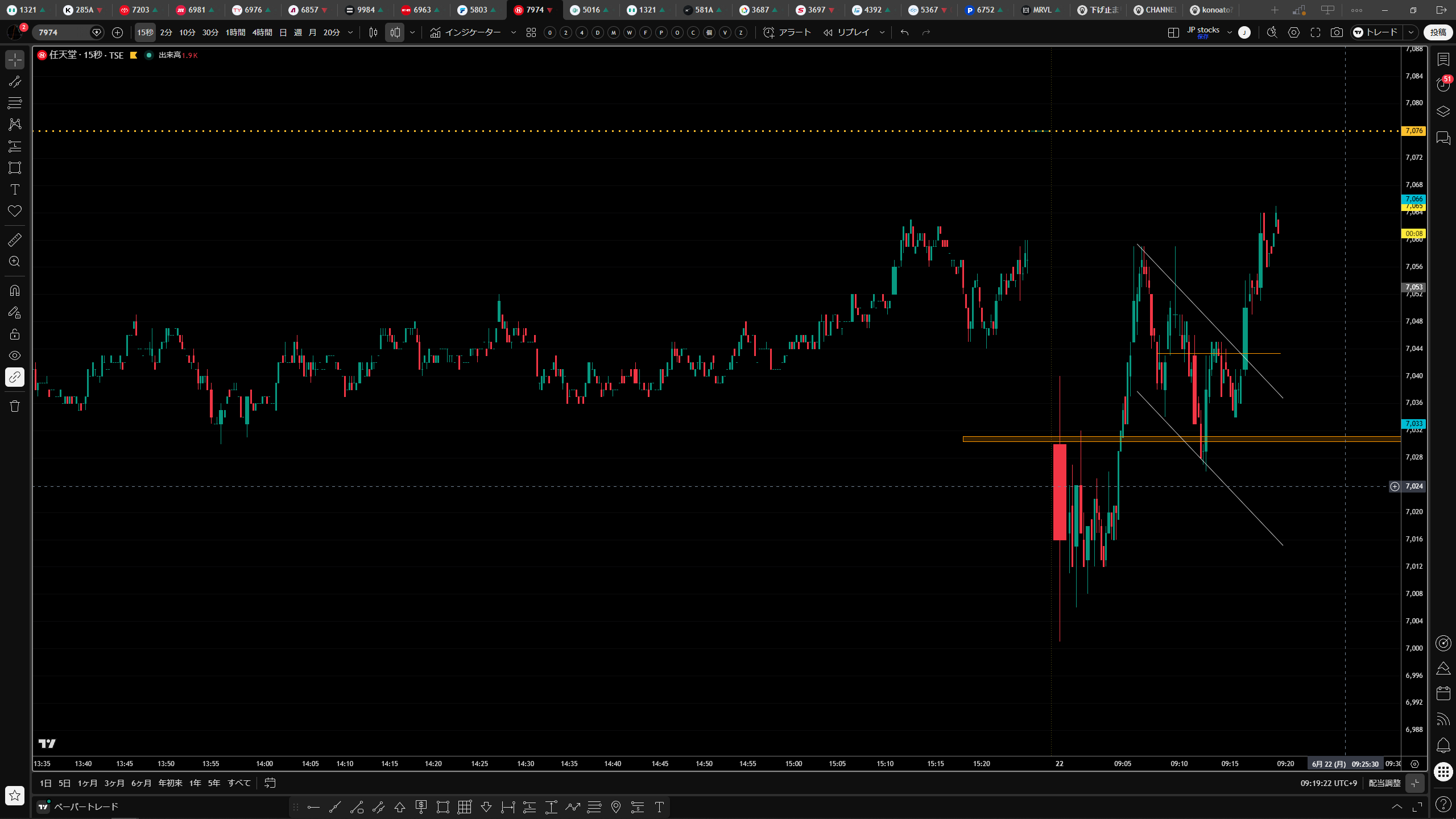Switch to the 6857 browser tab
1456x819 pixels.
point(308,10)
